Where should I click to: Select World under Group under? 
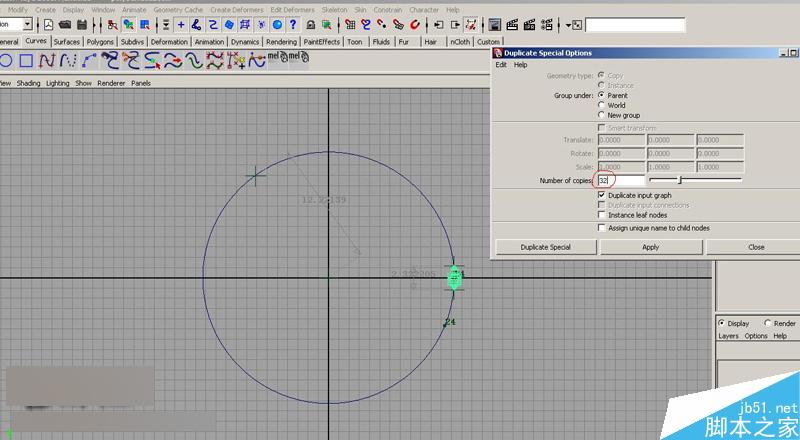tap(601, 105)
